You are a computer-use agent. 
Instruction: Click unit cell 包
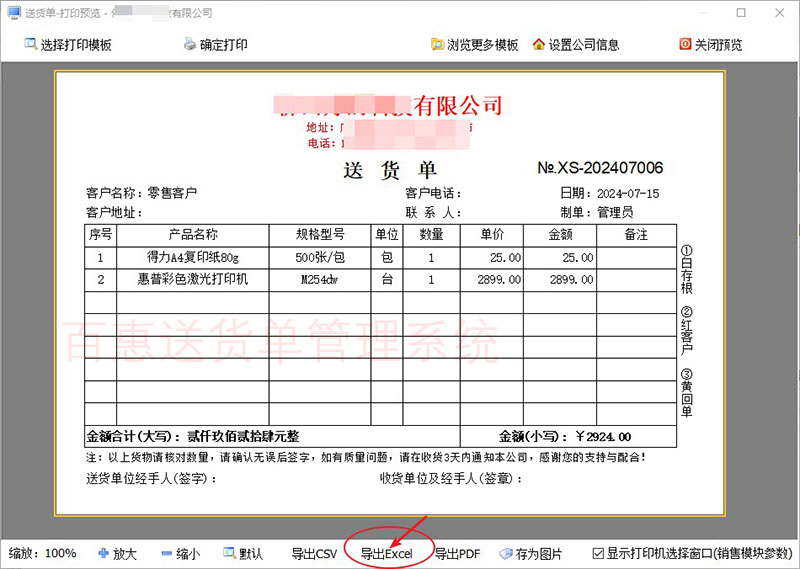(x=387, y=257)
